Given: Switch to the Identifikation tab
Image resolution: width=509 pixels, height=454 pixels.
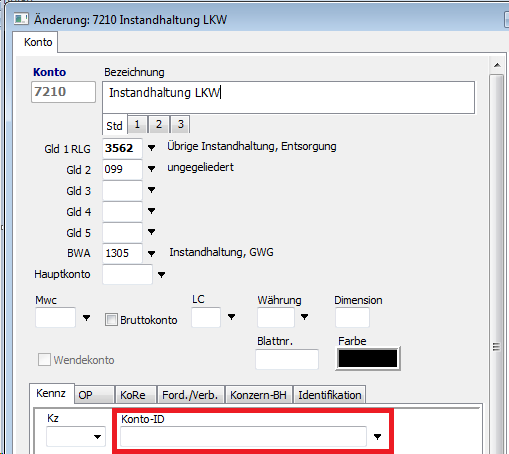Looking at the screenshot, I should (329, 395).
